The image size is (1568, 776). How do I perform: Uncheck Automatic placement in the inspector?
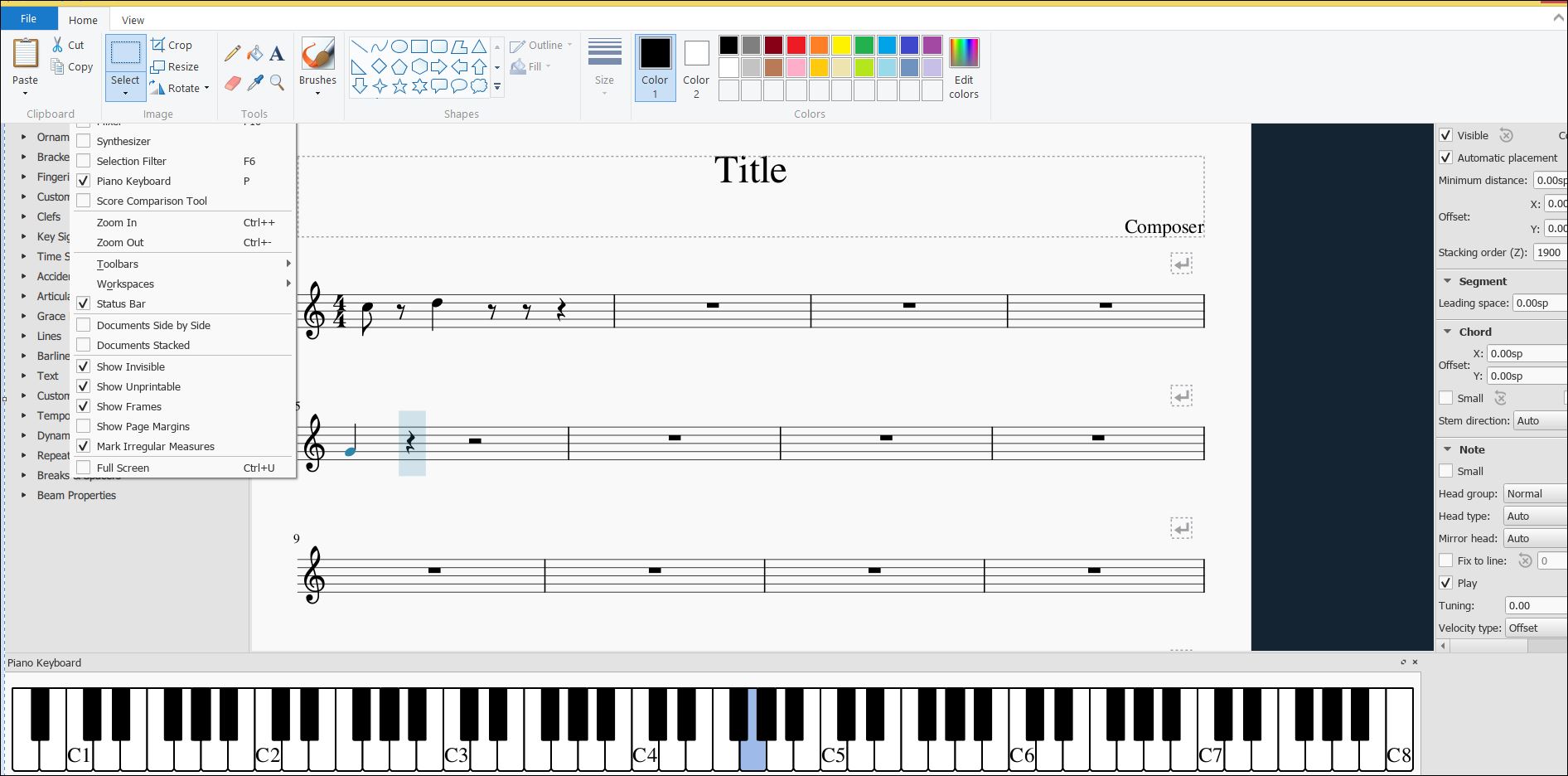point(1446,157)
